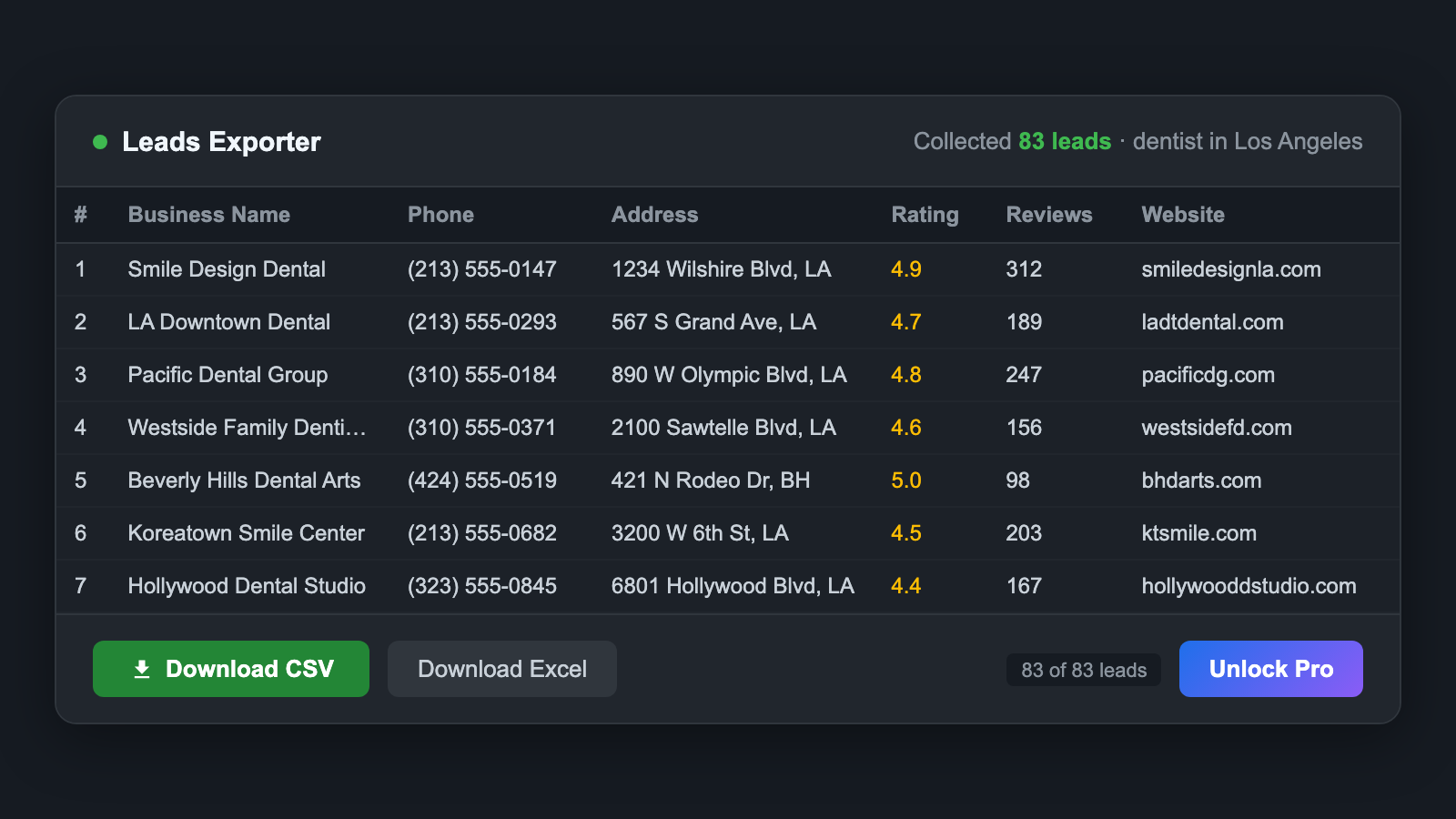Screen dimensions: 1456x819
Task: Click the Download CSV button
Action: [230, 669]
